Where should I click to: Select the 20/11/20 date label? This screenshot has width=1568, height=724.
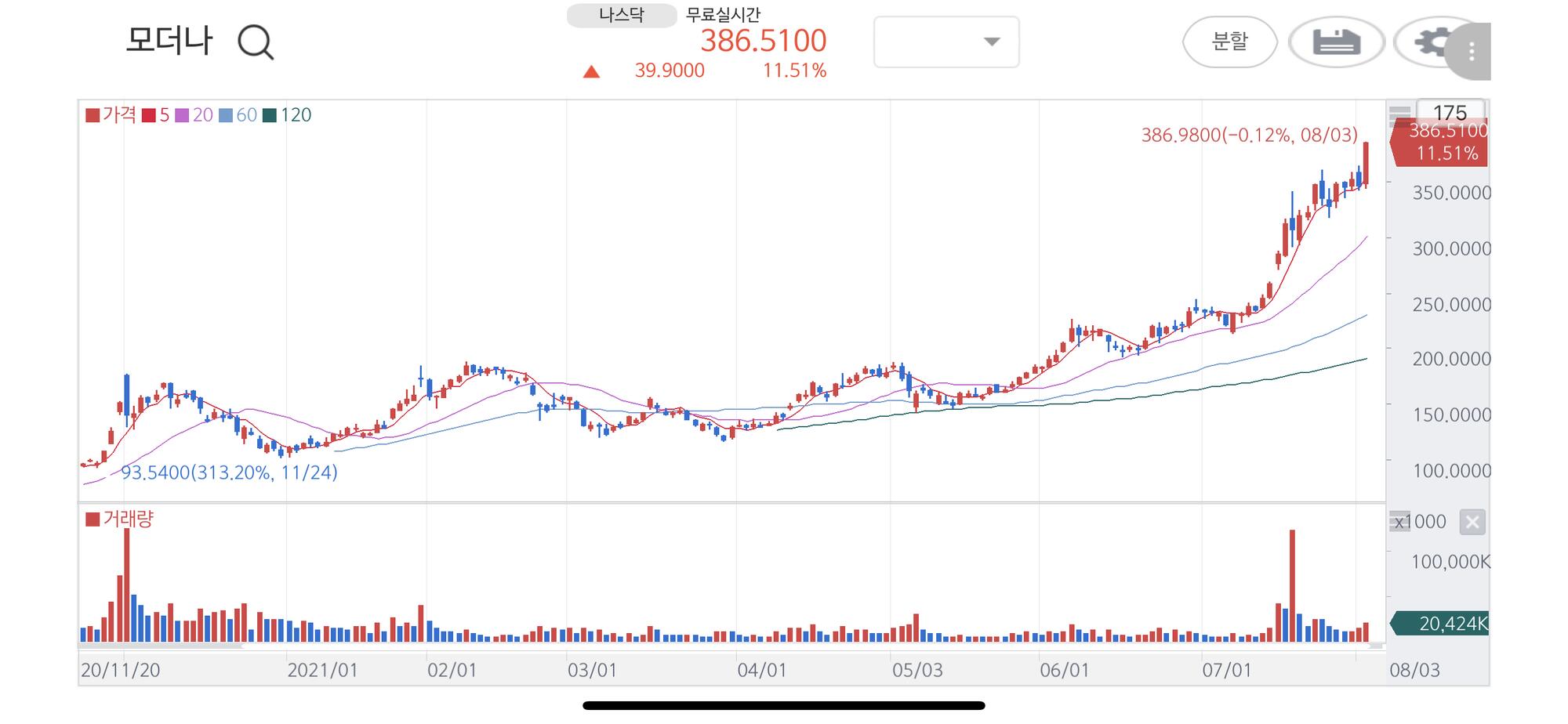click(120, 670)
